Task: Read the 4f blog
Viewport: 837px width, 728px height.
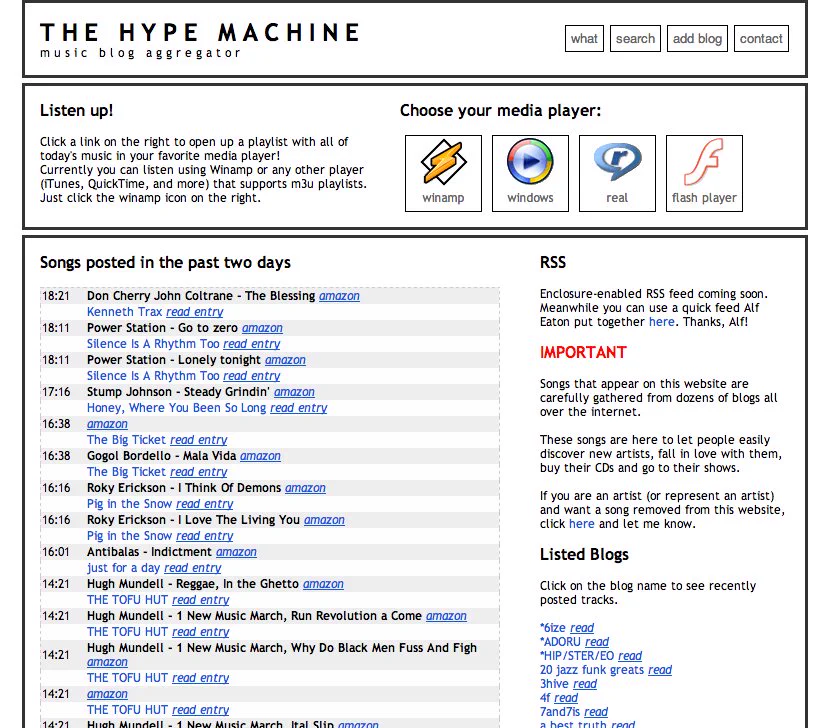Action: click(x=566, y=698)
